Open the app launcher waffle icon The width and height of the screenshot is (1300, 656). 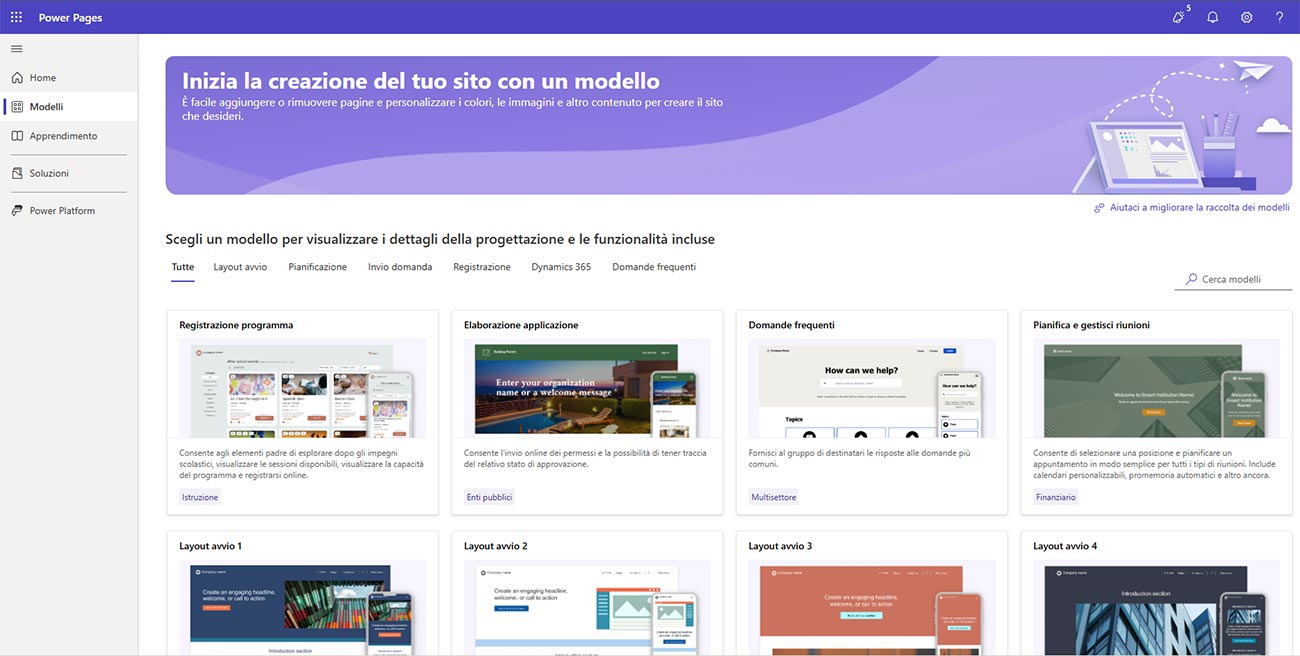[x=14, y=16]
